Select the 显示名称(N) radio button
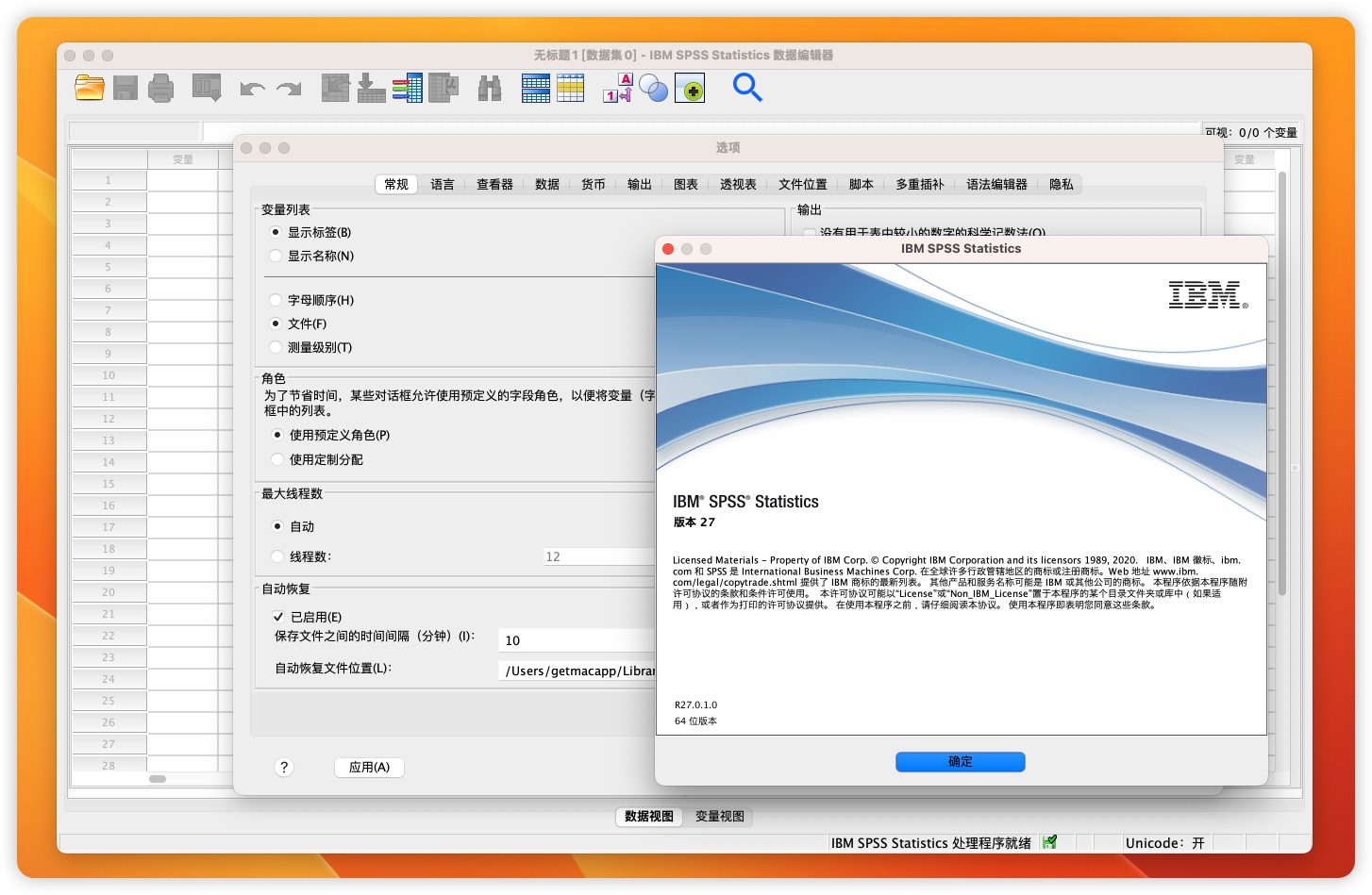Screen dimensions: 1372x895 click(276, 256)
